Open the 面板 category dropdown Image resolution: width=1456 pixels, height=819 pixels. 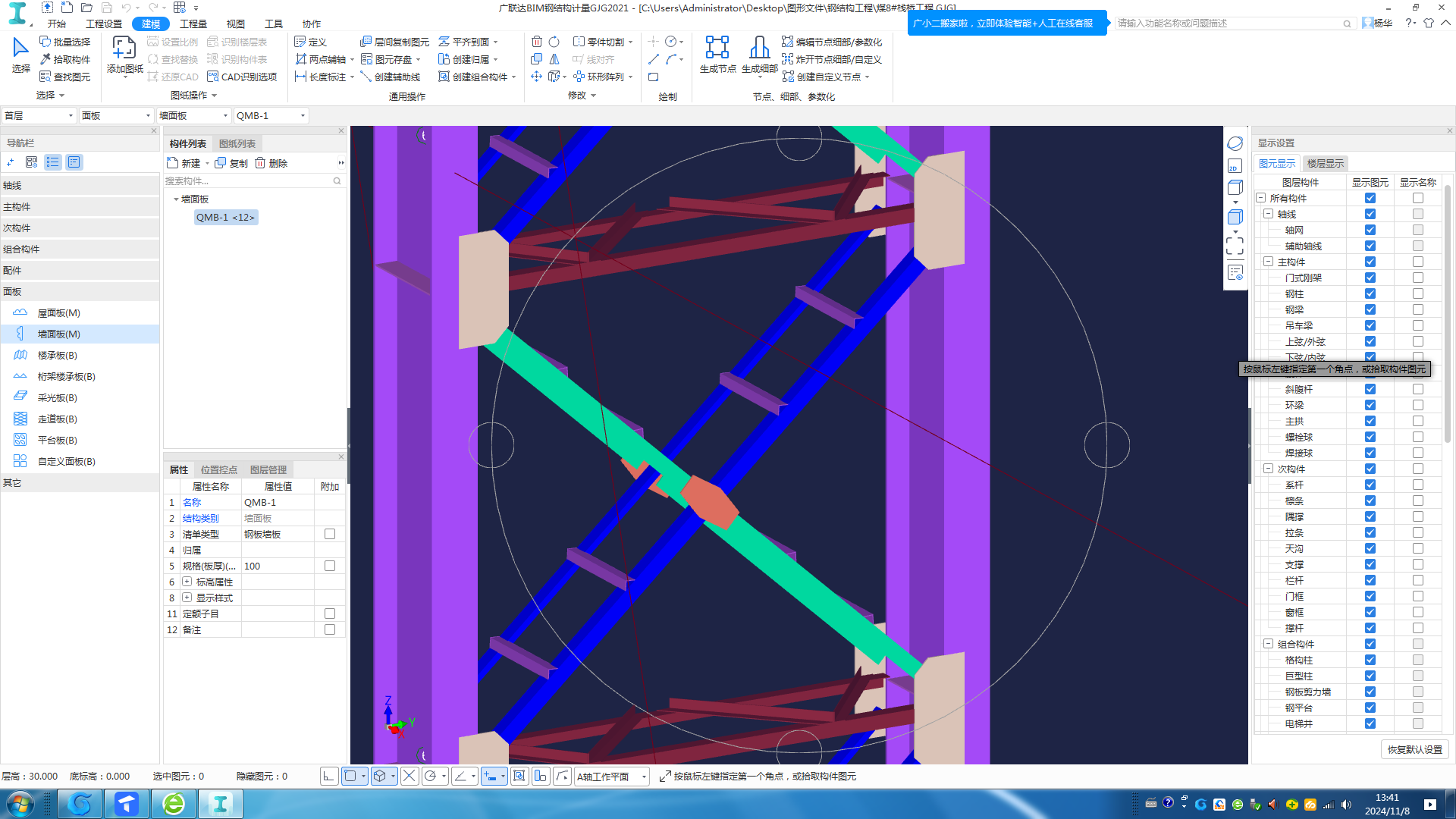pyautogui.click(x=116, y=115)
